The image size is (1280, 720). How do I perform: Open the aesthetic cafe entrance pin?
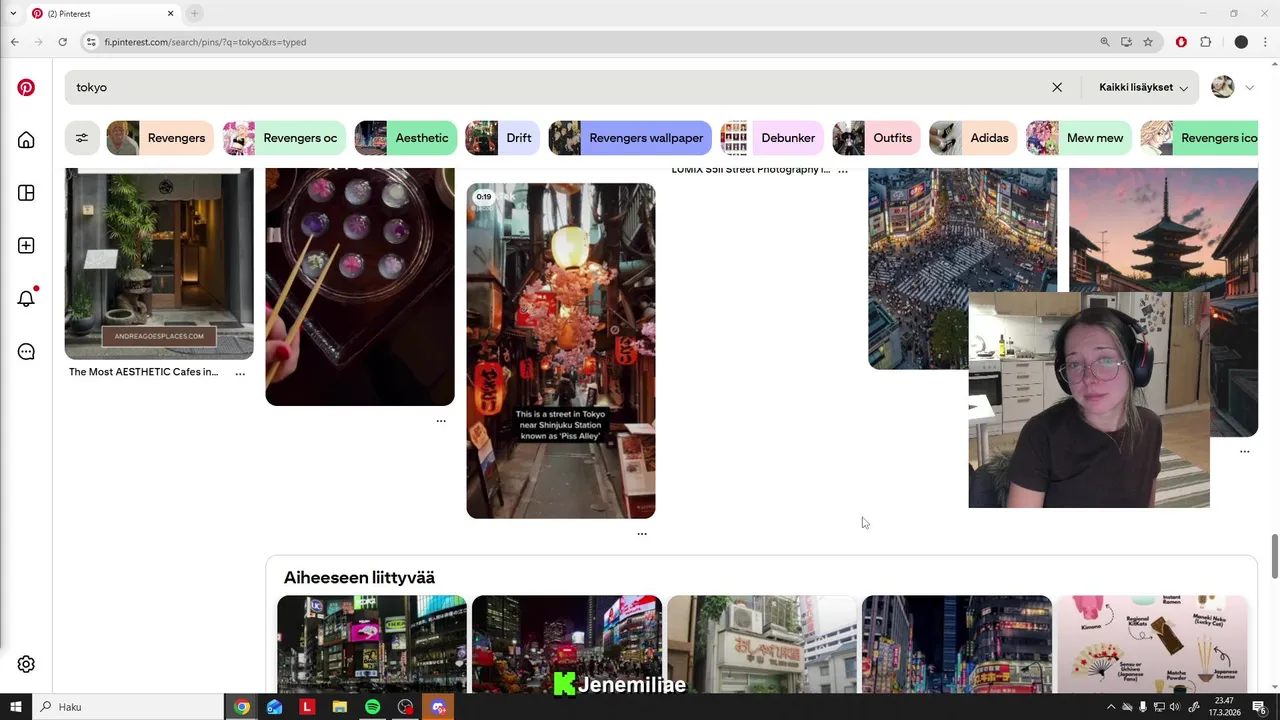[159, 263]
